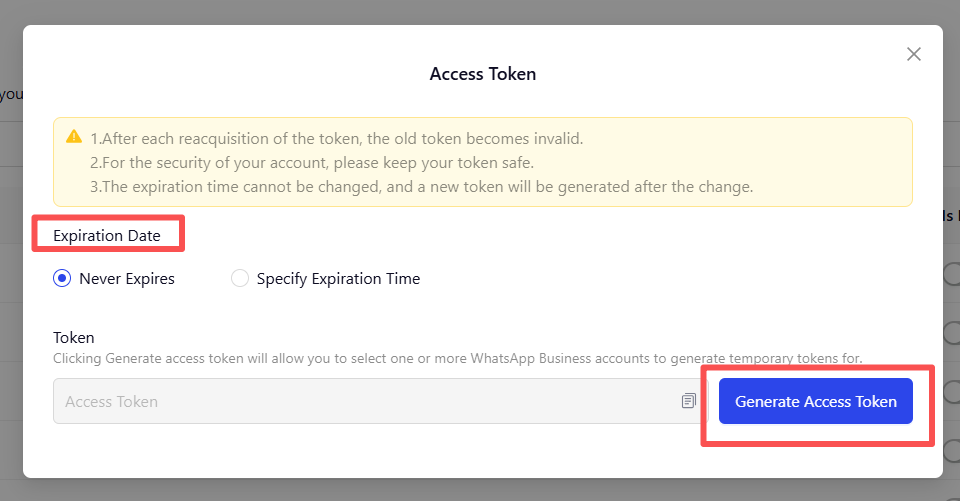Click warning line about keeping token safe
The width and height of the screenshot is (960, 501).
click(x=312, y=163)
